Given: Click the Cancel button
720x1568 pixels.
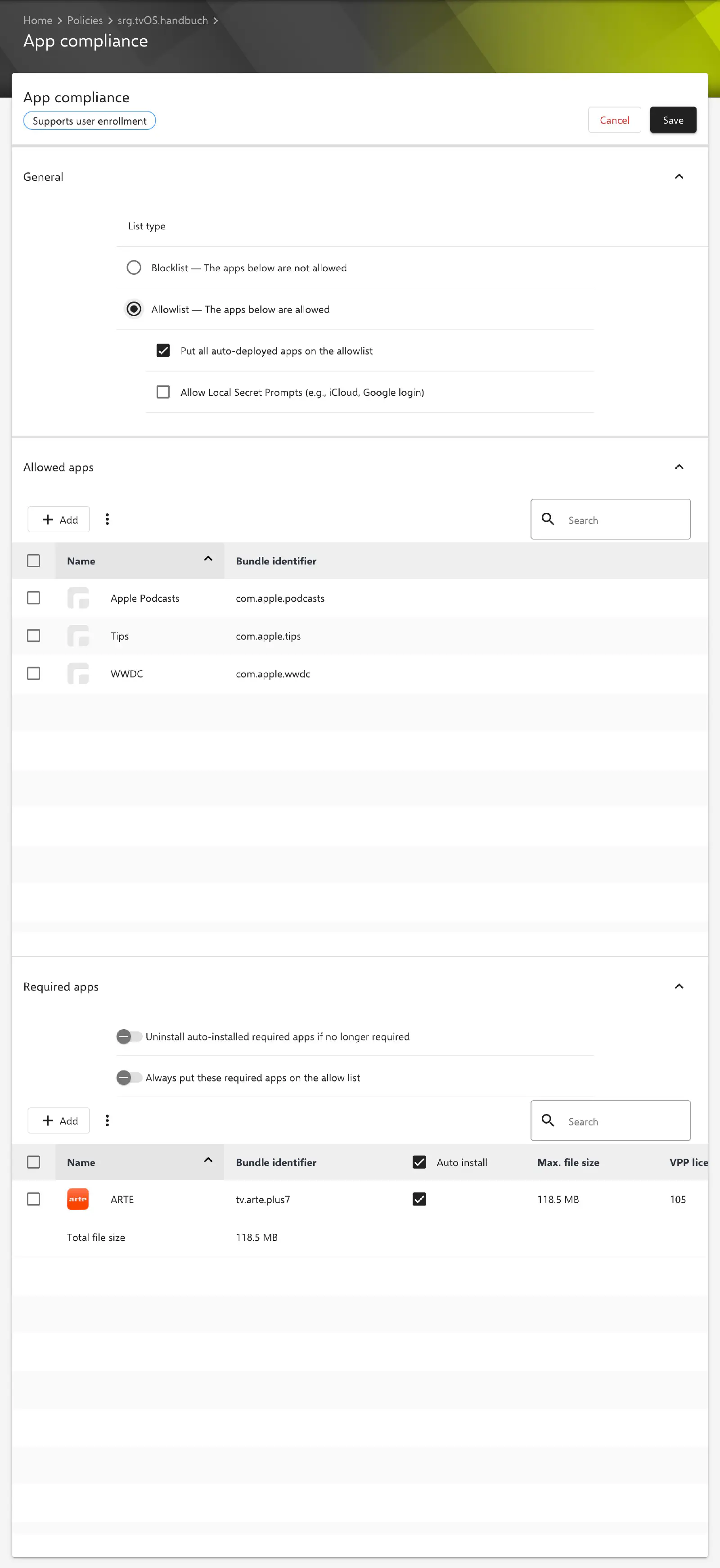Looking at the screenshot, I should (614, 120).
